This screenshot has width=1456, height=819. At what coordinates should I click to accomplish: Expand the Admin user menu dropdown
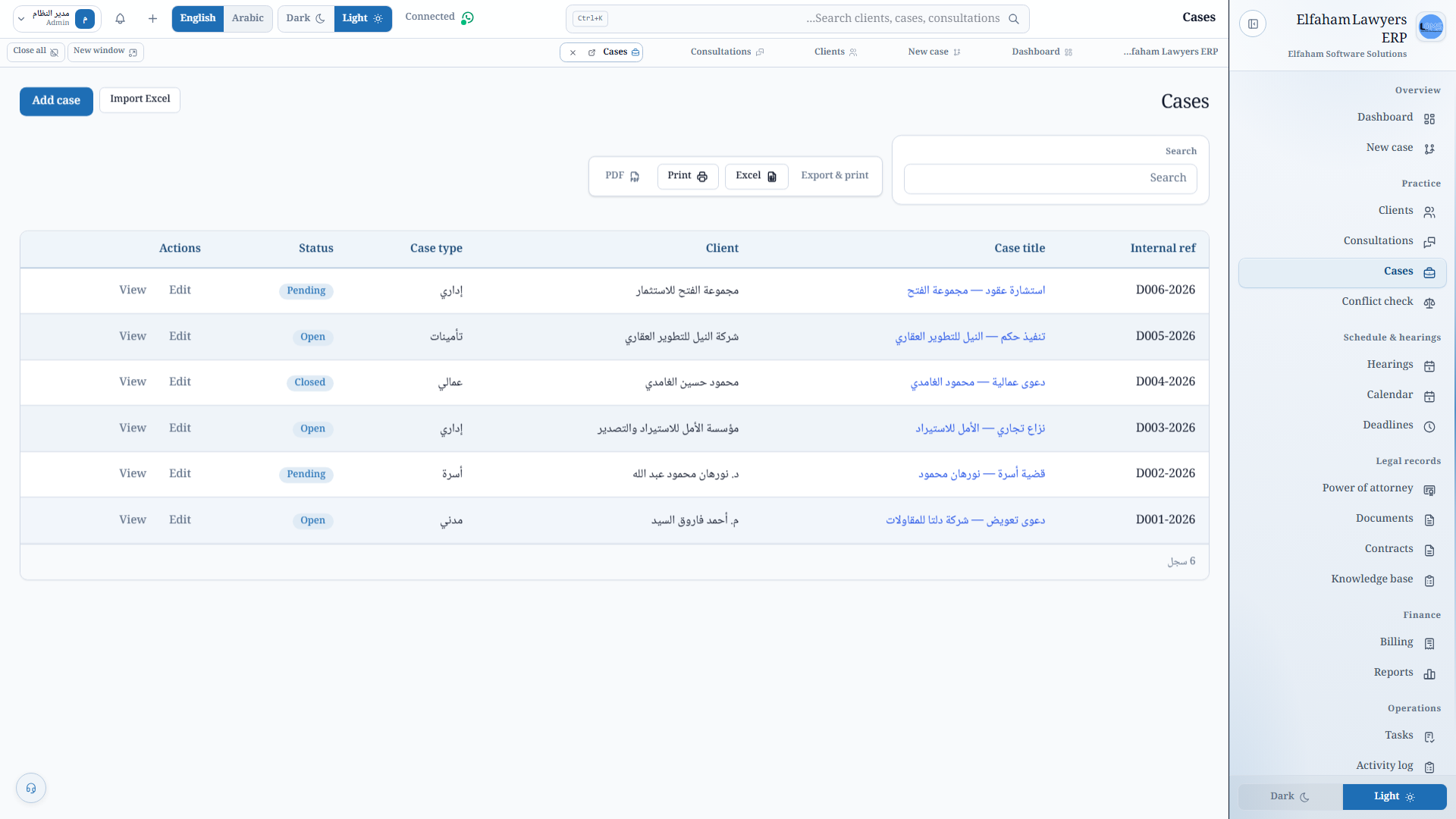57,19
